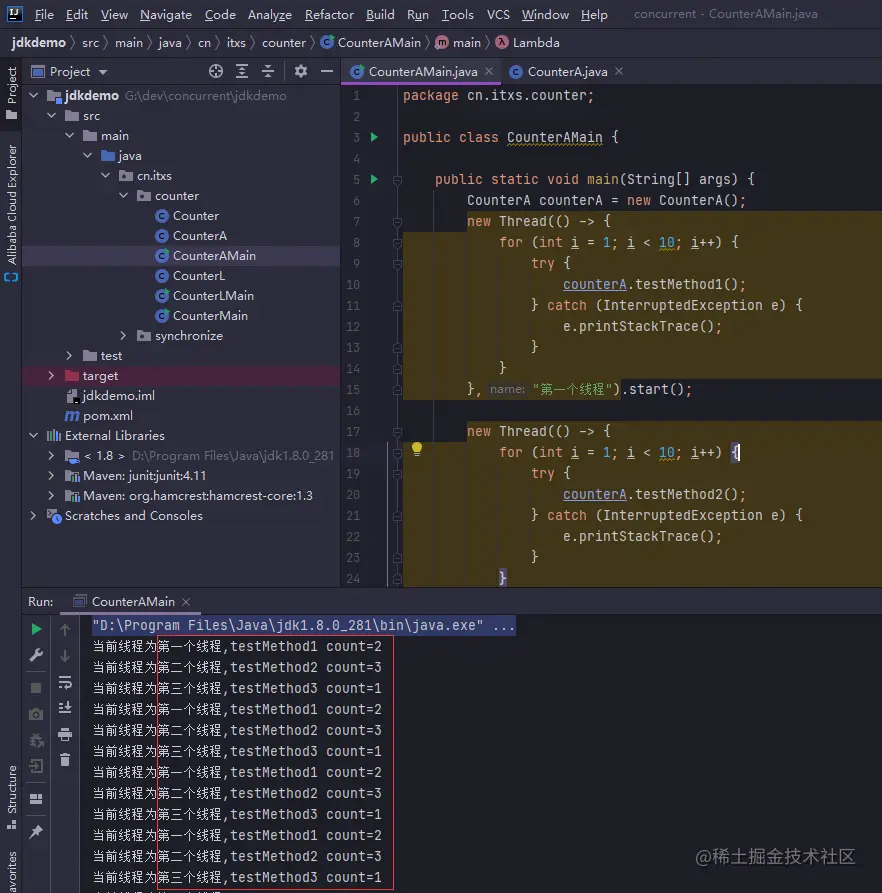882x893 pixels.
Task: Print console output via printer icon
Action: 65,734
